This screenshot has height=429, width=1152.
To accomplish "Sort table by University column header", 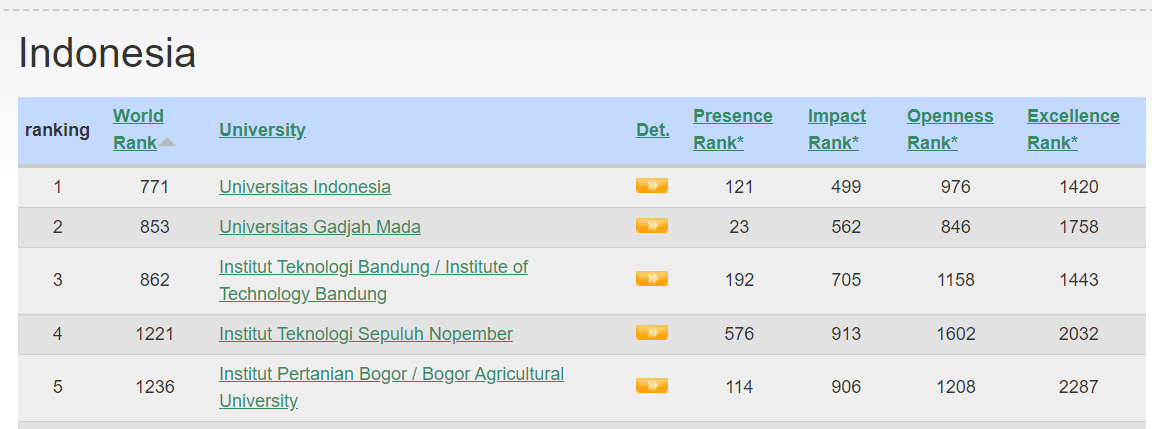I will pyautogui.click(x=262, y=130).
